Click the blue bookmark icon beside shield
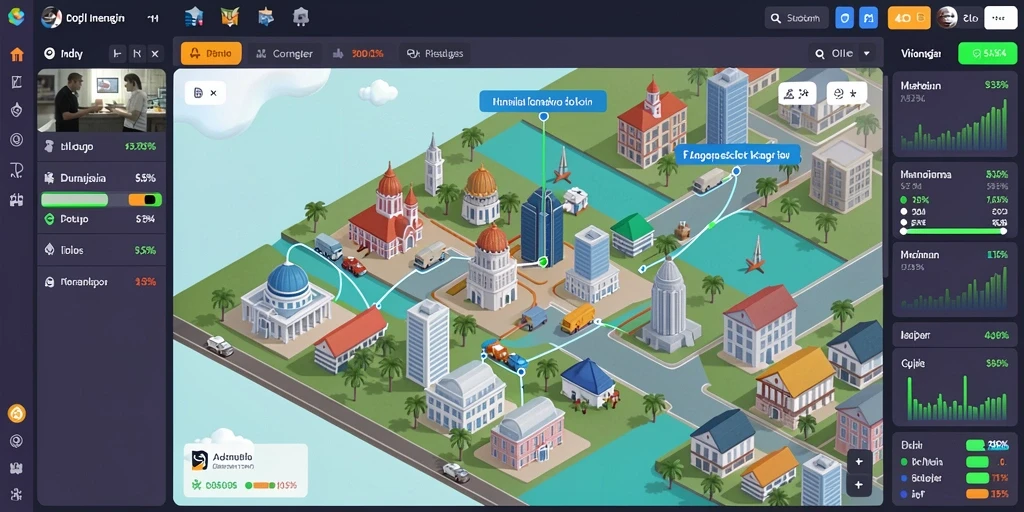This screenshot has width=1024, height=512. pyautogui.click(x=869, y=18)
